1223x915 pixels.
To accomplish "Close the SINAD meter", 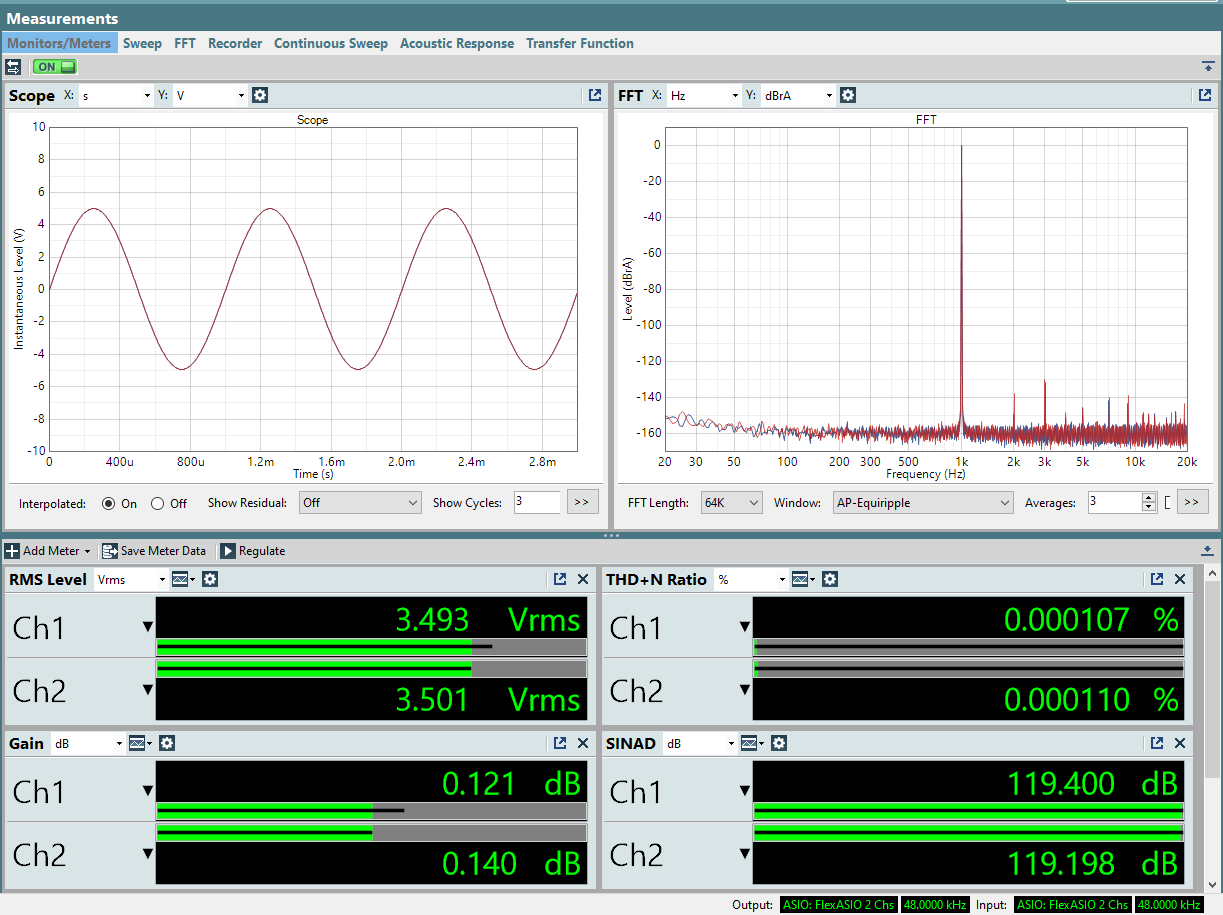I will coord(1180,743).
